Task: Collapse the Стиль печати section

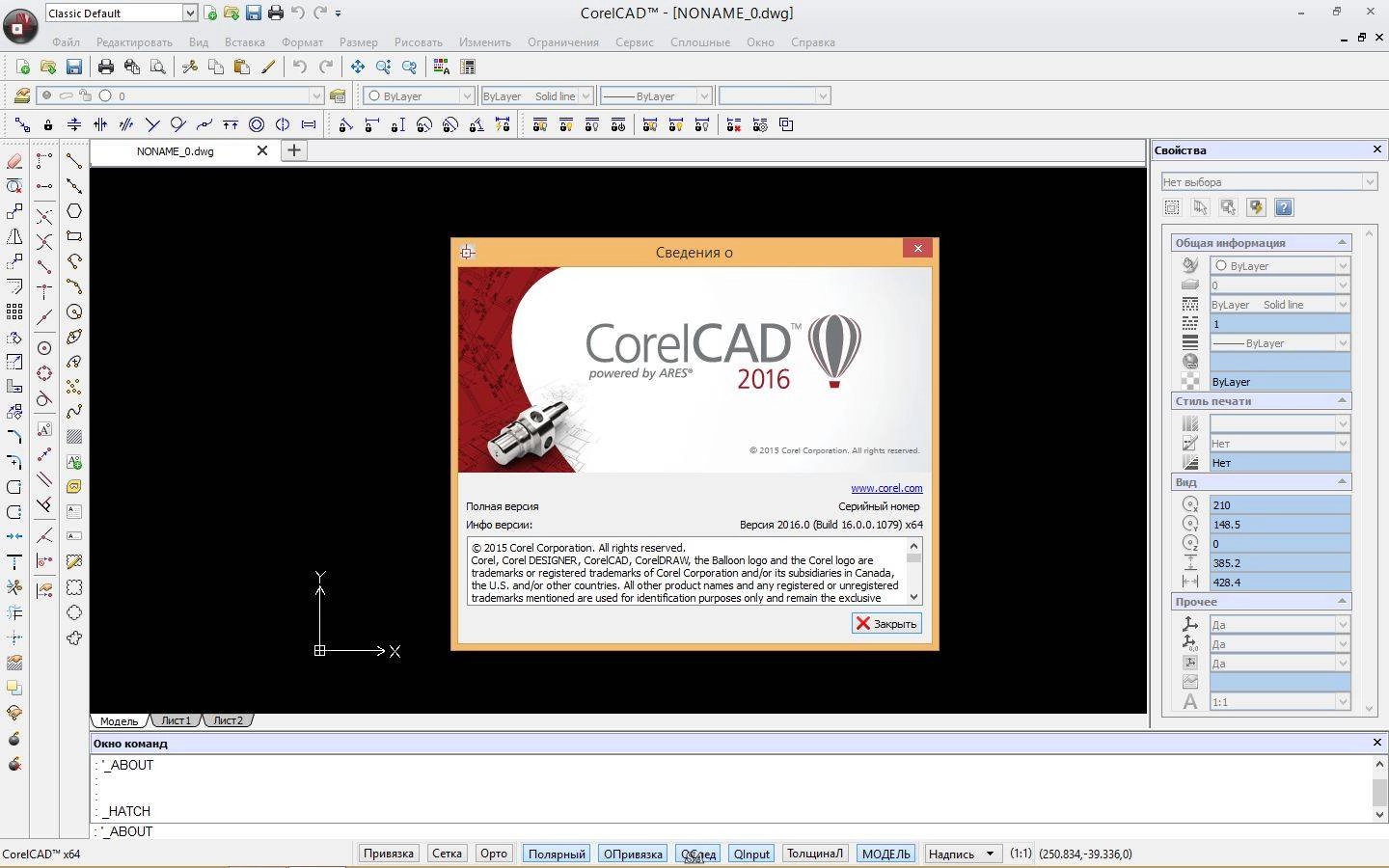Action: click(x=1342, y=400)
